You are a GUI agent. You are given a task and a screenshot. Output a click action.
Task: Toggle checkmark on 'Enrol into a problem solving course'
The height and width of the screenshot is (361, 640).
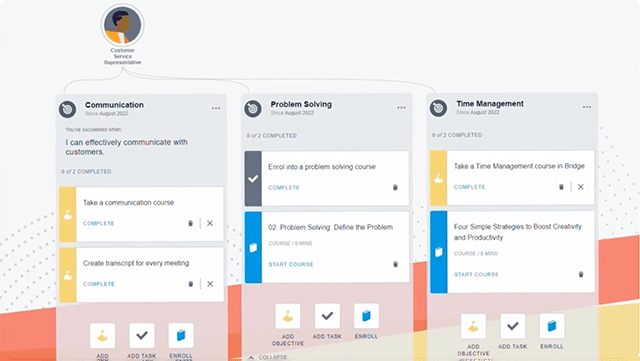pyautogui.click(x=253, y=178)
